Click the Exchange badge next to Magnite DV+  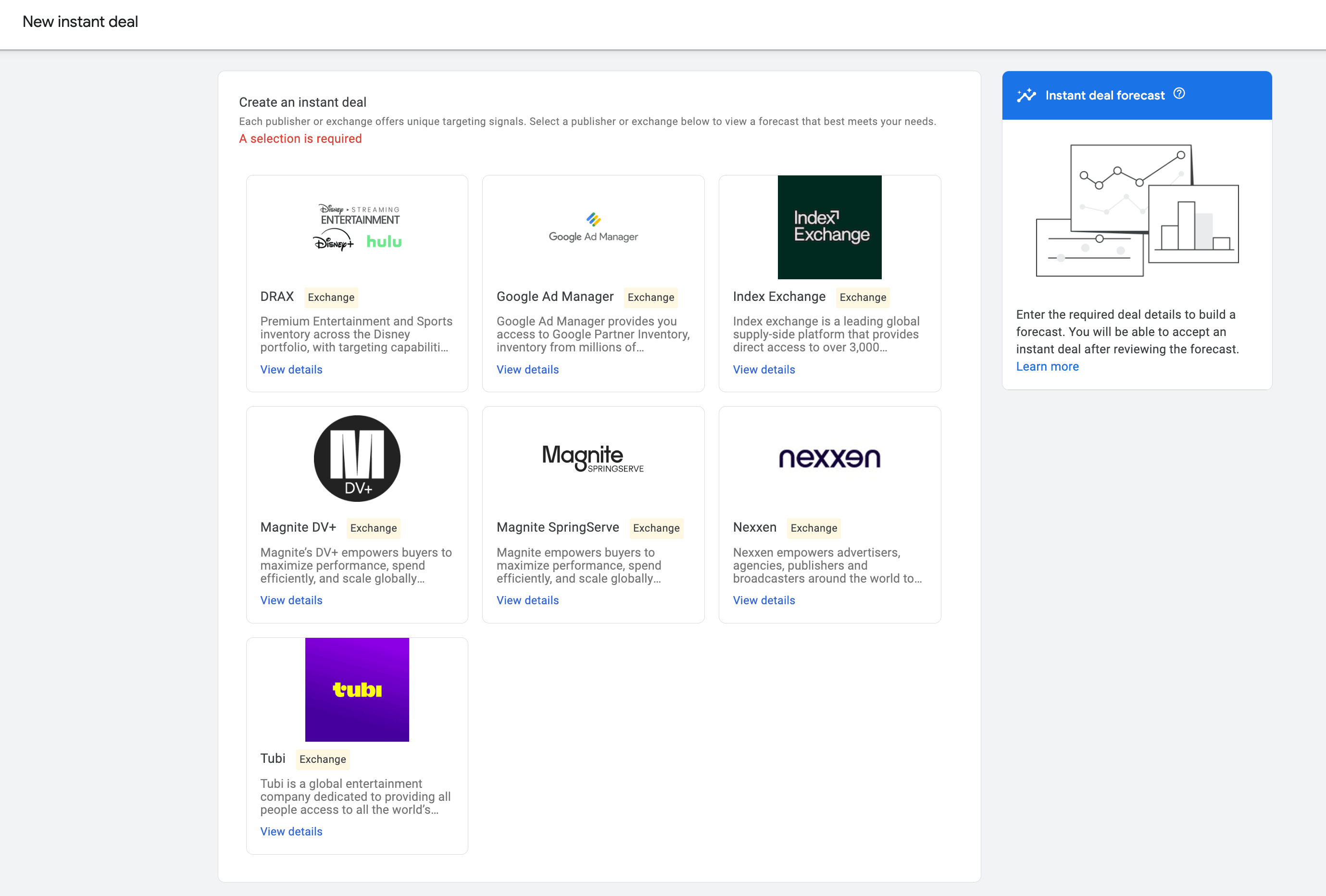coord(374,528)
